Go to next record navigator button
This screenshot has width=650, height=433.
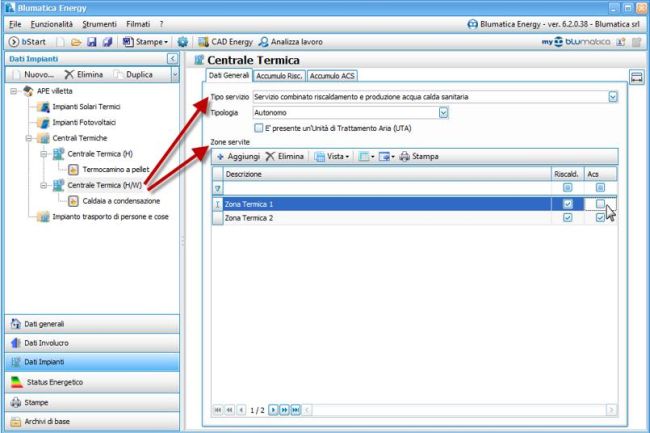click(273, 410)
